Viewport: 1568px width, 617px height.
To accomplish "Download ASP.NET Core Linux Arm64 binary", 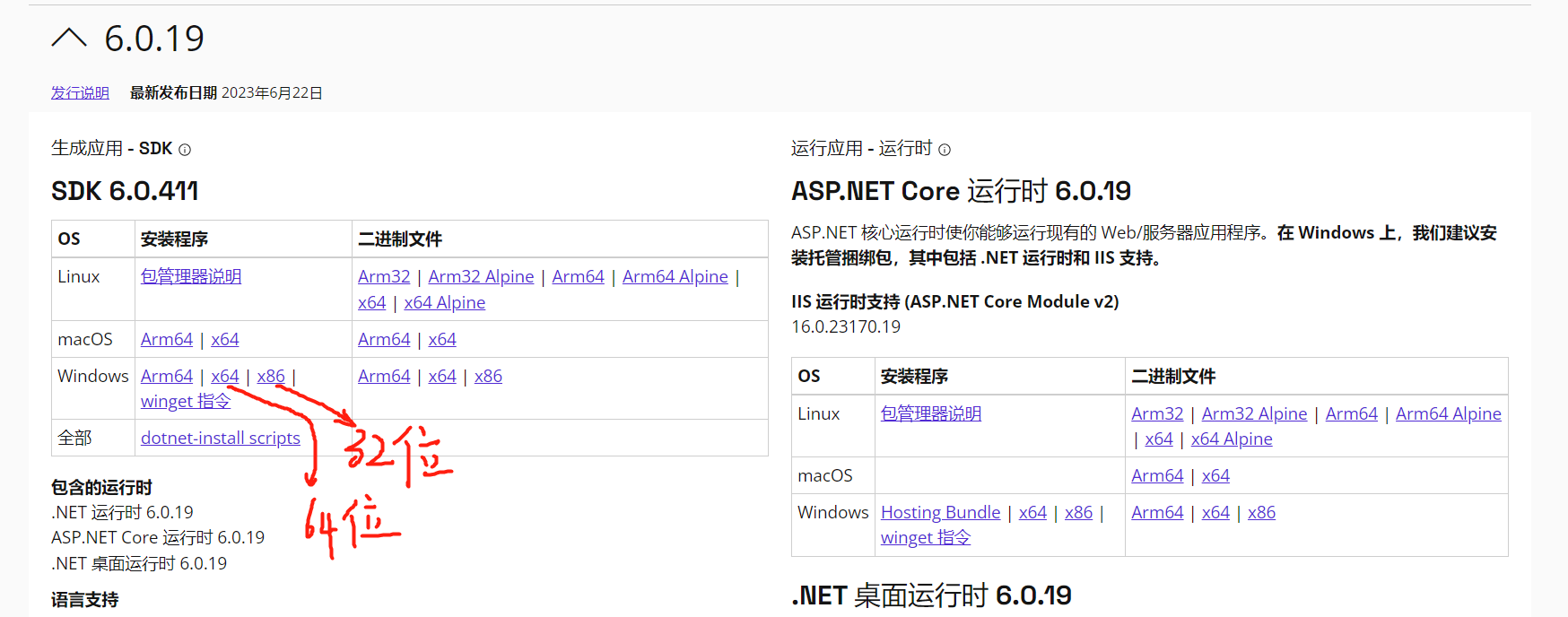I will 1351,413.
